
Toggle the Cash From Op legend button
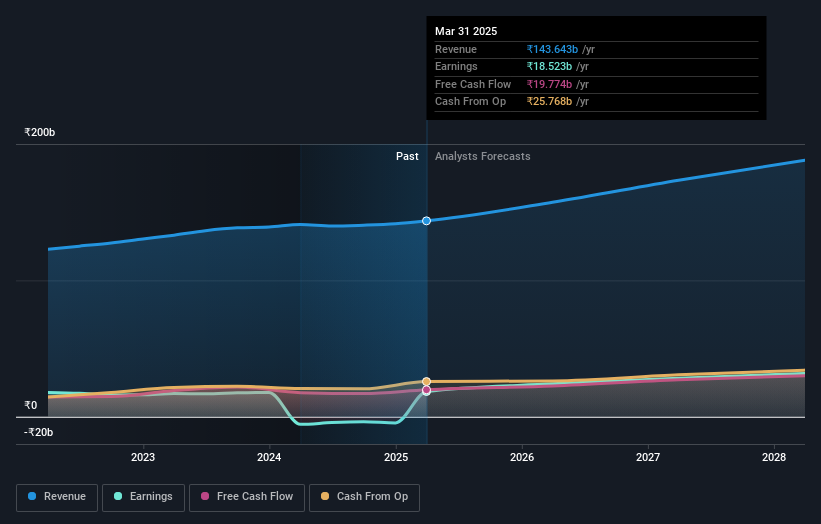[364, 497]
